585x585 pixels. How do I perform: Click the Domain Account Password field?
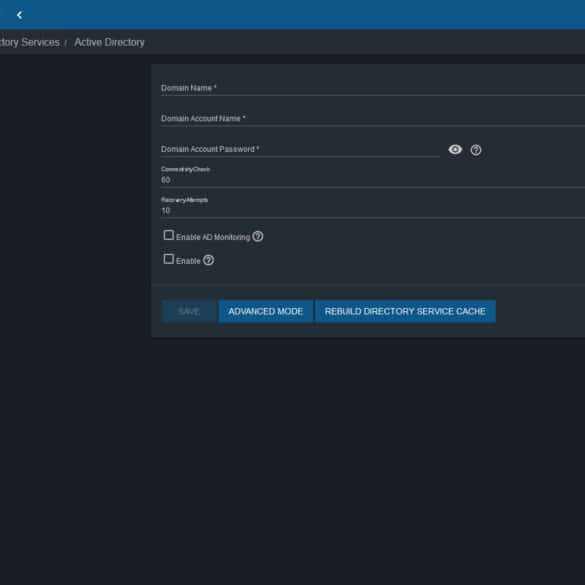[x=300, y=149]
